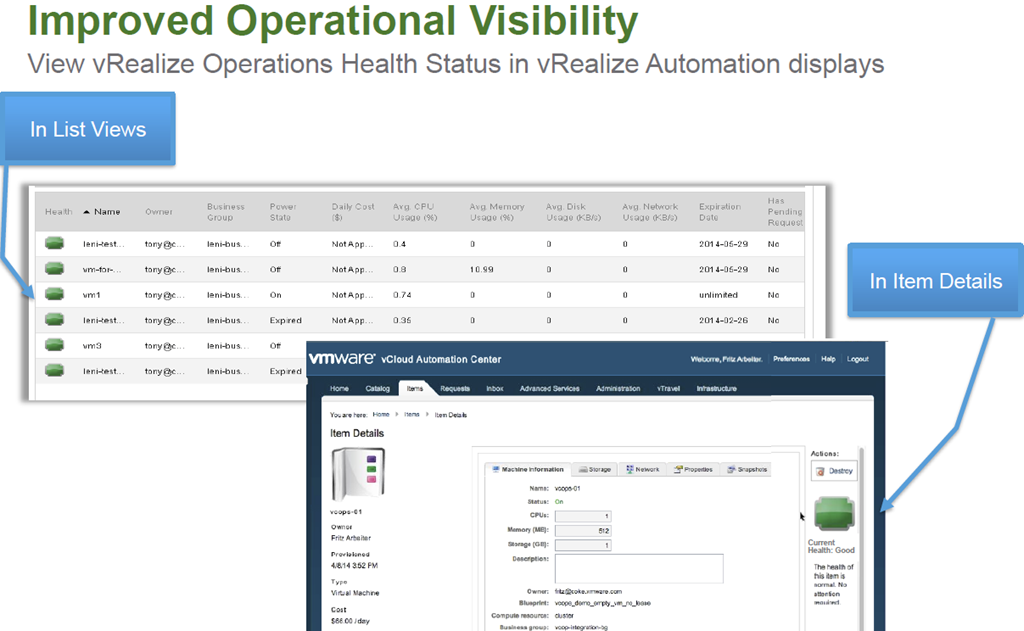1024x631 pixels.
Task: Open the Catalog menu tab
Action: (377, 388)
